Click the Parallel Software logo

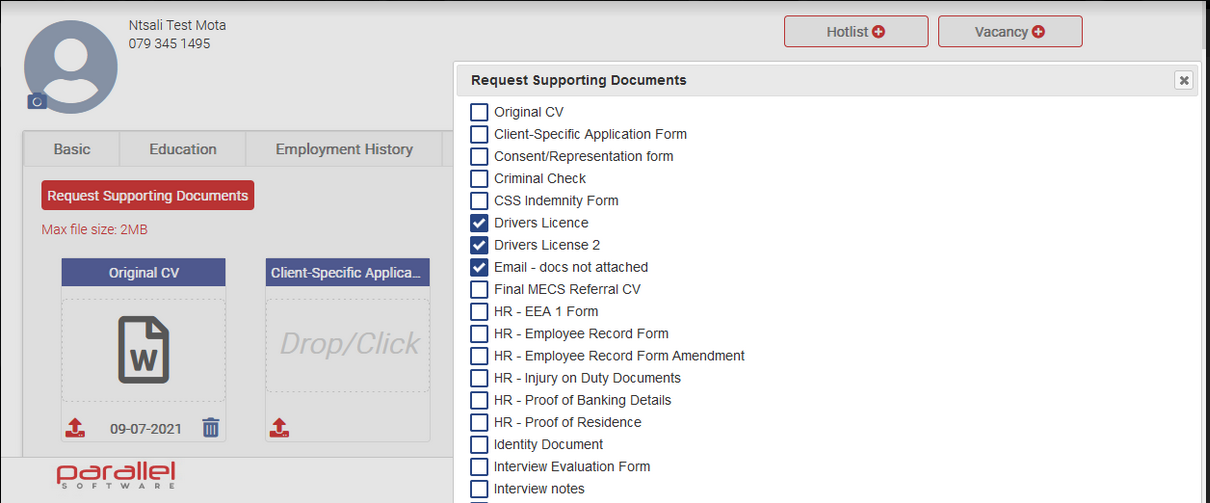[x=116, y=475]
